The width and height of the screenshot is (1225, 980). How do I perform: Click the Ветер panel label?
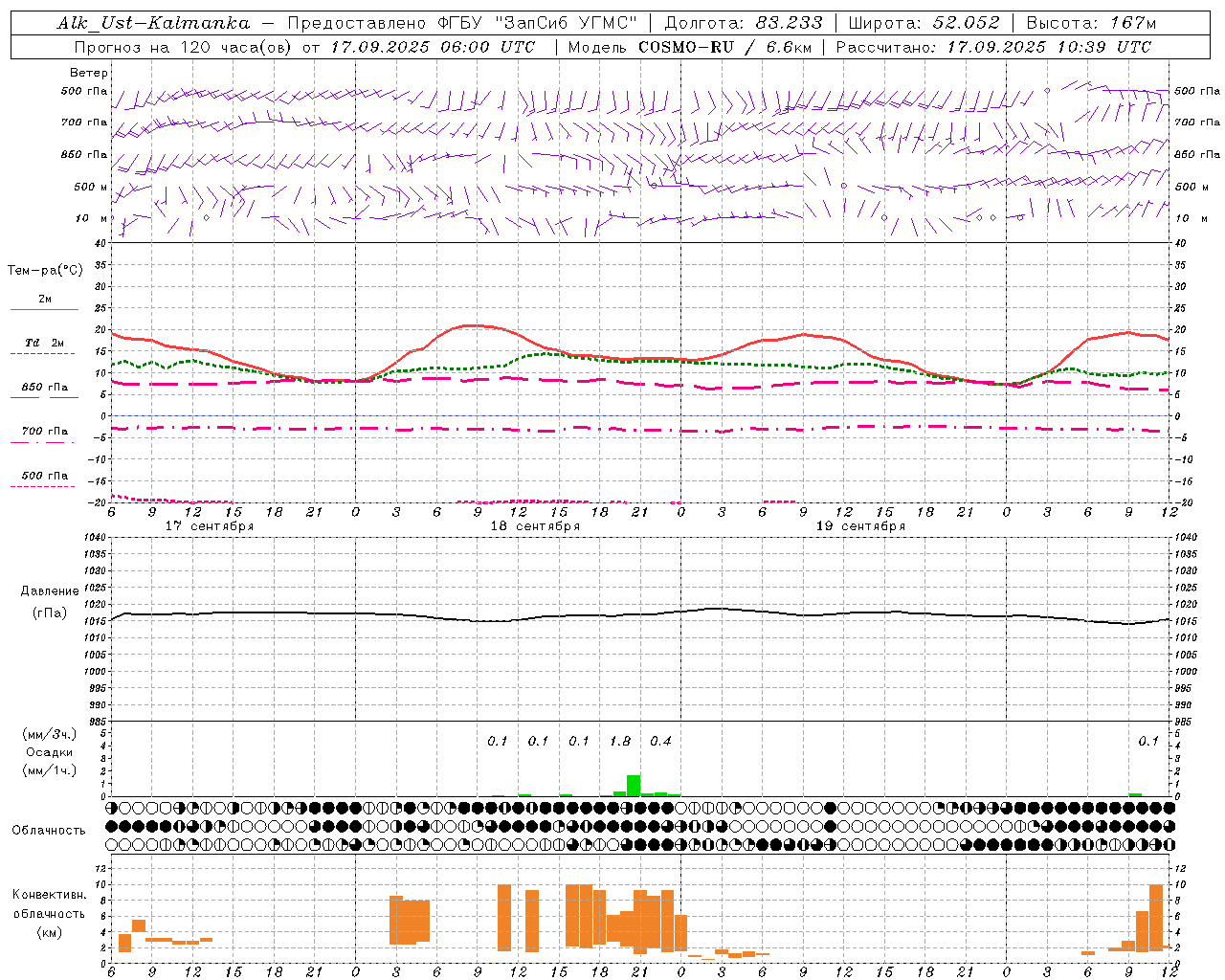pyautogui.click(x=89, y=73)
